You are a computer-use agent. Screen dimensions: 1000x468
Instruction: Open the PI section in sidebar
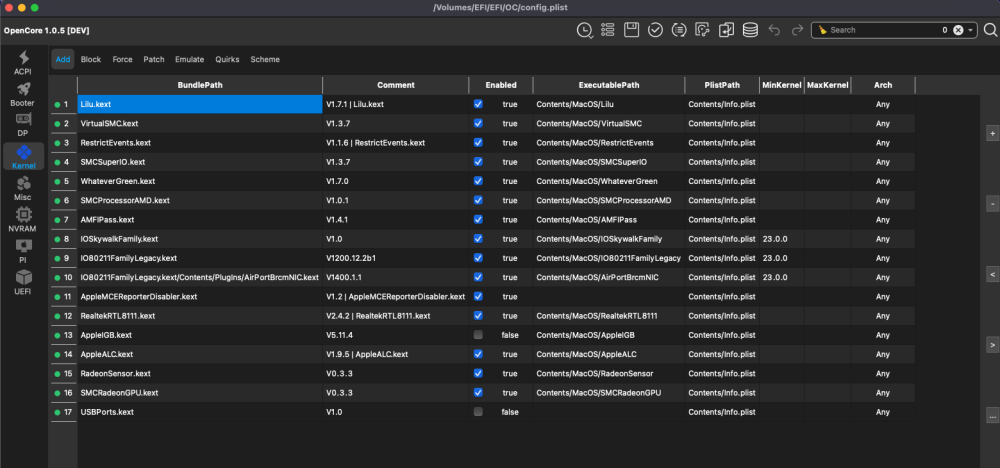pos(24,251)
